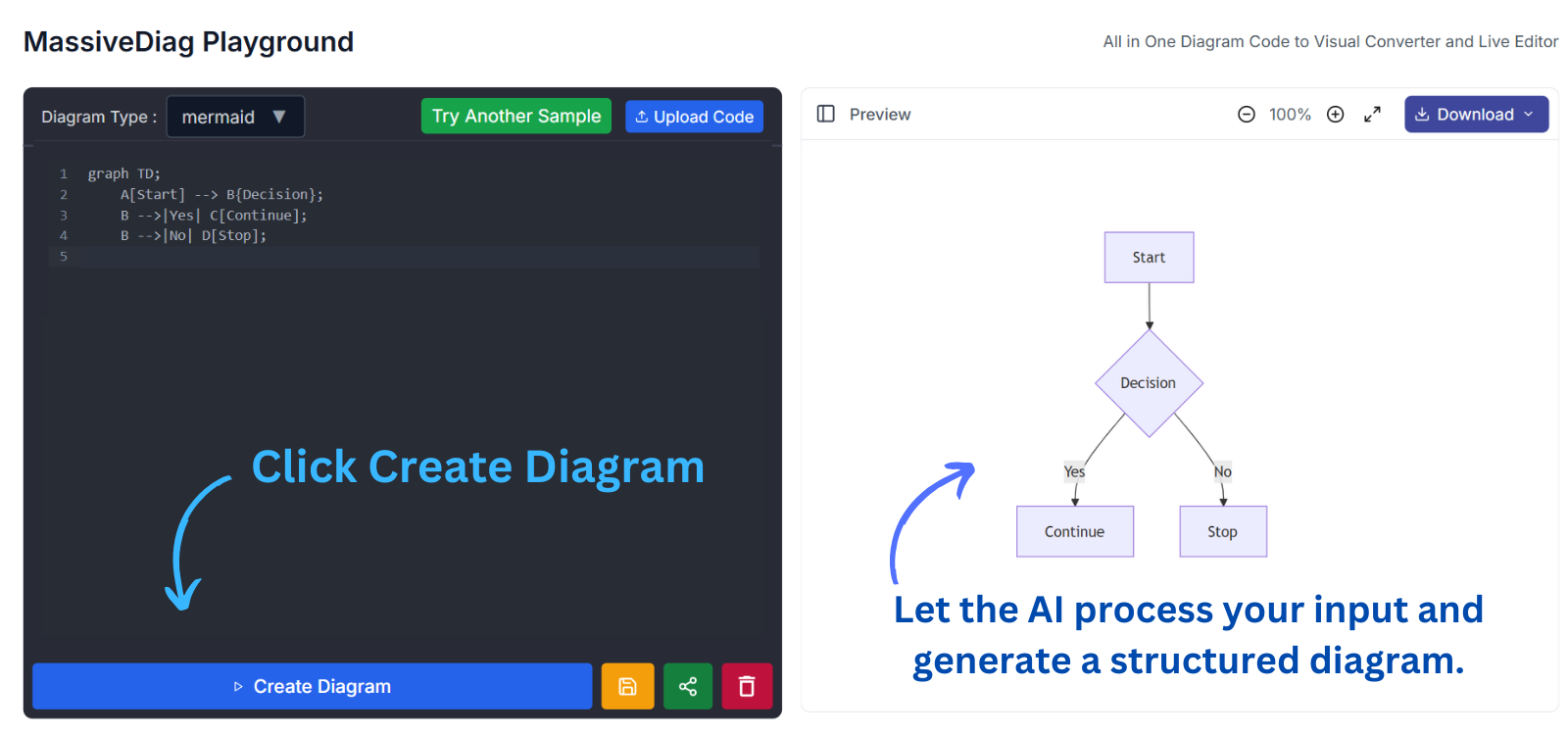Open the mermaid diagram type dropdown

click(x=235, y=117)
